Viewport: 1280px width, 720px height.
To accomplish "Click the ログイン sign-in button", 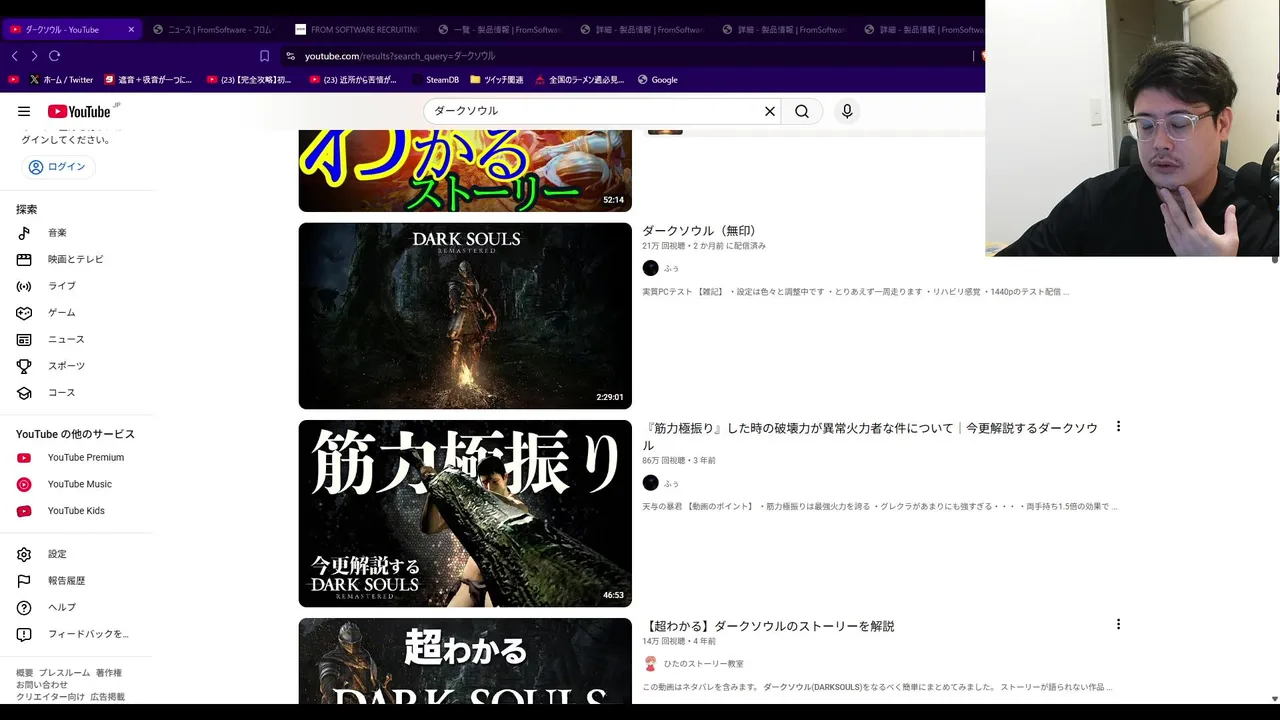I will coord(58,167).
